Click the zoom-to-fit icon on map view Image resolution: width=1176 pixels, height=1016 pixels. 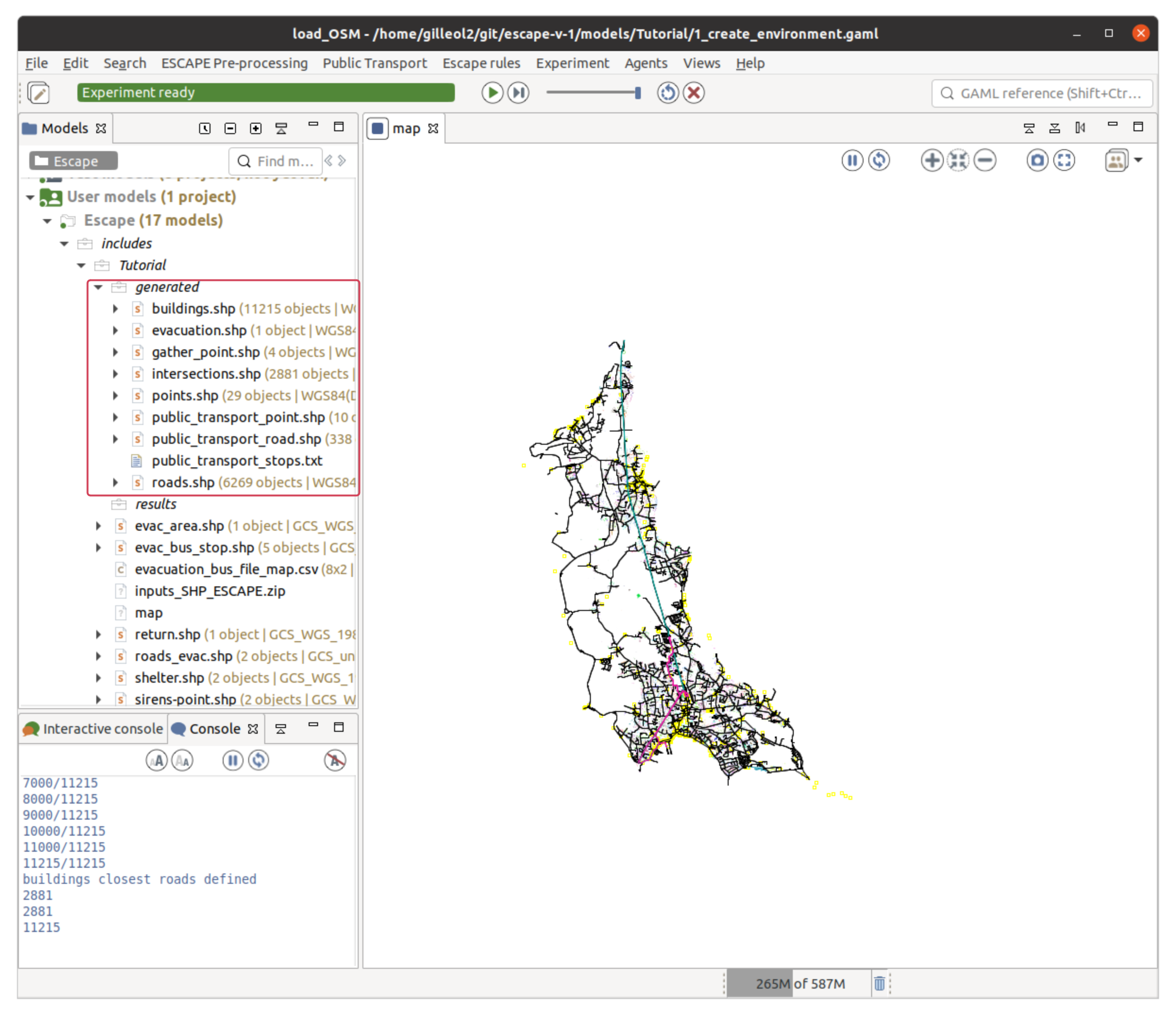tap(958, 160)
